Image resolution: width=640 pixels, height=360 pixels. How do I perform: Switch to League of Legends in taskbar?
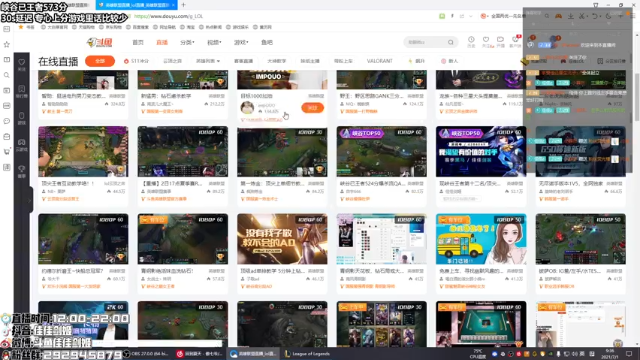point(307,354)
